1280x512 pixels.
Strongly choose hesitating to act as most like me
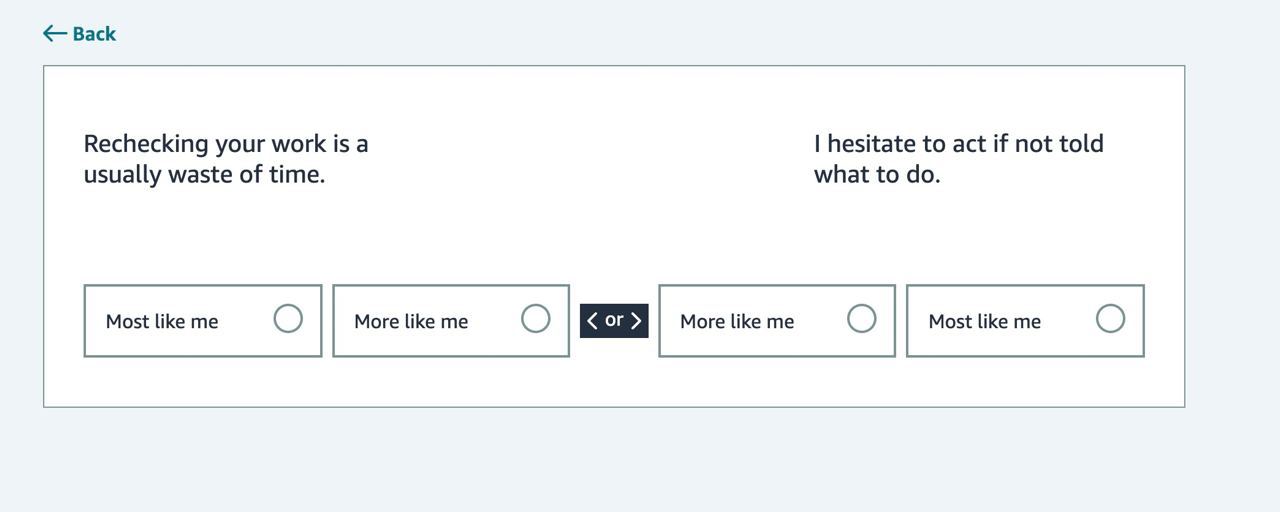pyautogui.click(x=1025, y=321)
